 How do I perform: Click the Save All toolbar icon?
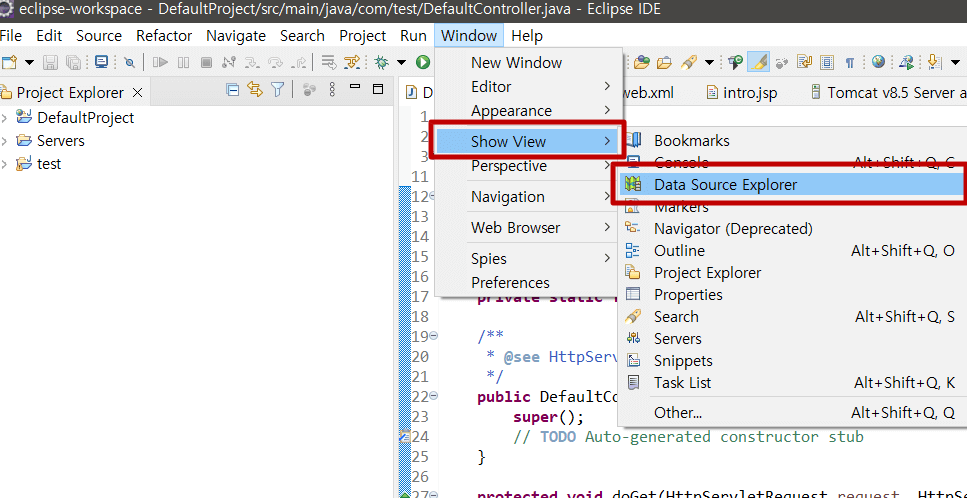73,62
